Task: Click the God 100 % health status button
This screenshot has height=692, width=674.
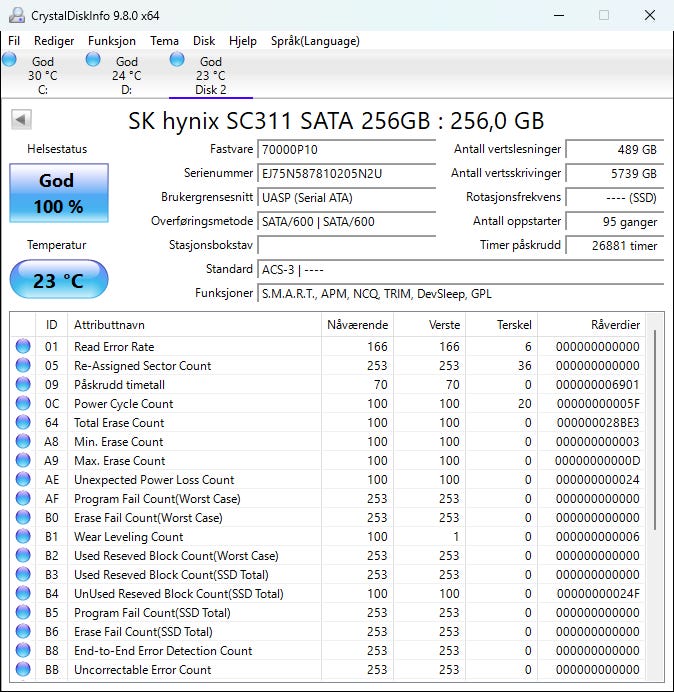Action: (x=59, y=193)
